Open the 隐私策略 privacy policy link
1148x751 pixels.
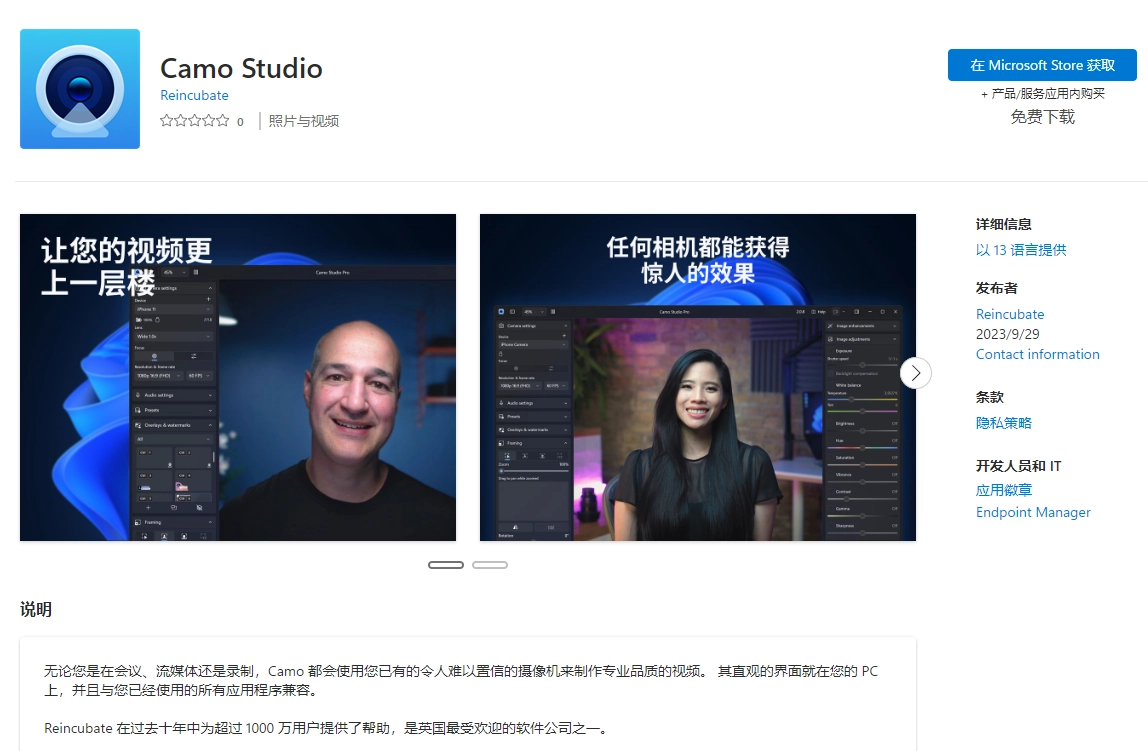point(1003,423)
